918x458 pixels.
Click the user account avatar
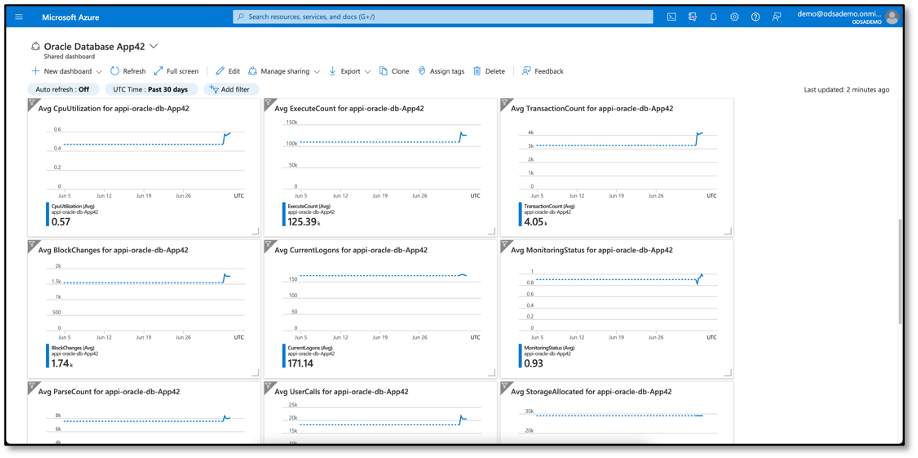(x=892, y=17)
